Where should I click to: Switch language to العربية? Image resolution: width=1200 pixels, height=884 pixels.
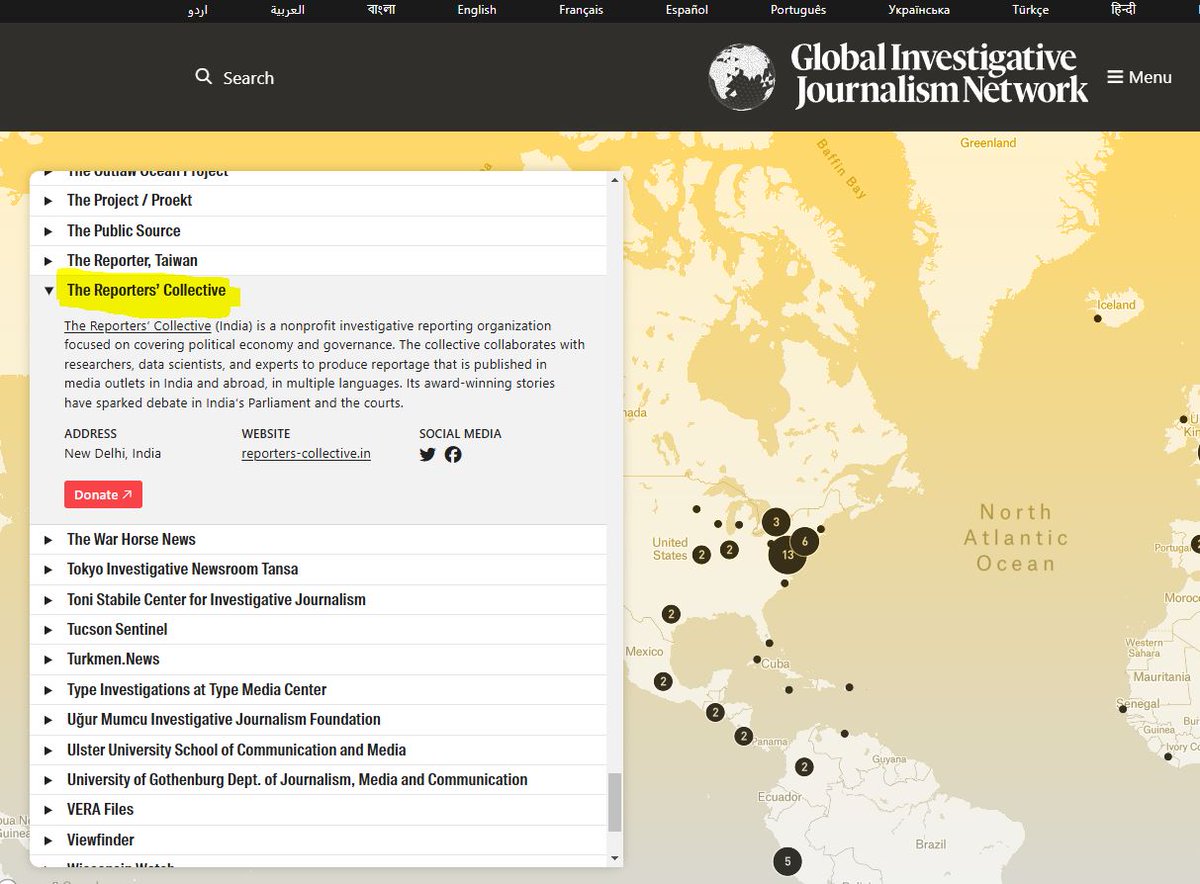pos(288,10)
